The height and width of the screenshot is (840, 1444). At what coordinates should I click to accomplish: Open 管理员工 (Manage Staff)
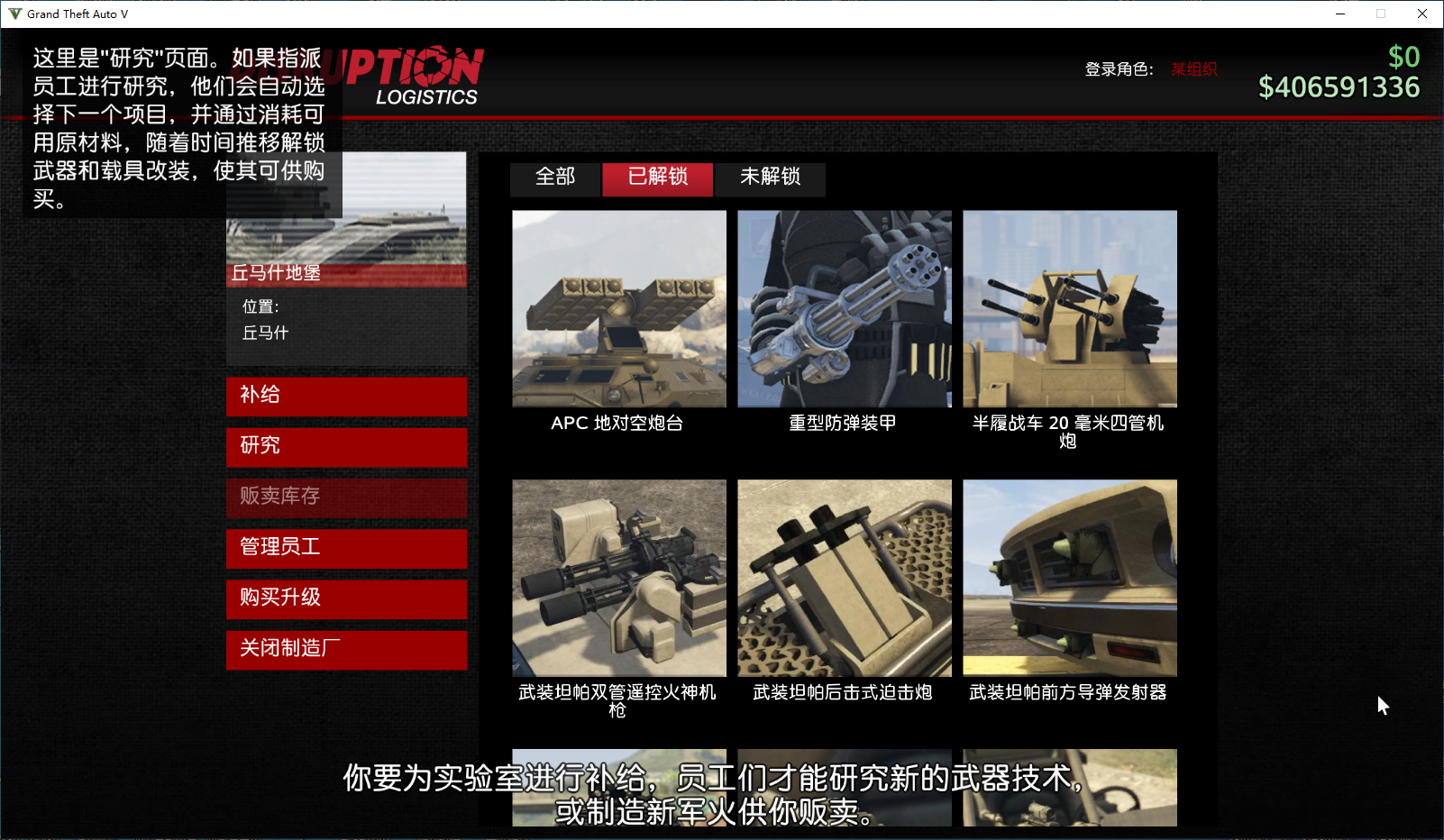347,548
